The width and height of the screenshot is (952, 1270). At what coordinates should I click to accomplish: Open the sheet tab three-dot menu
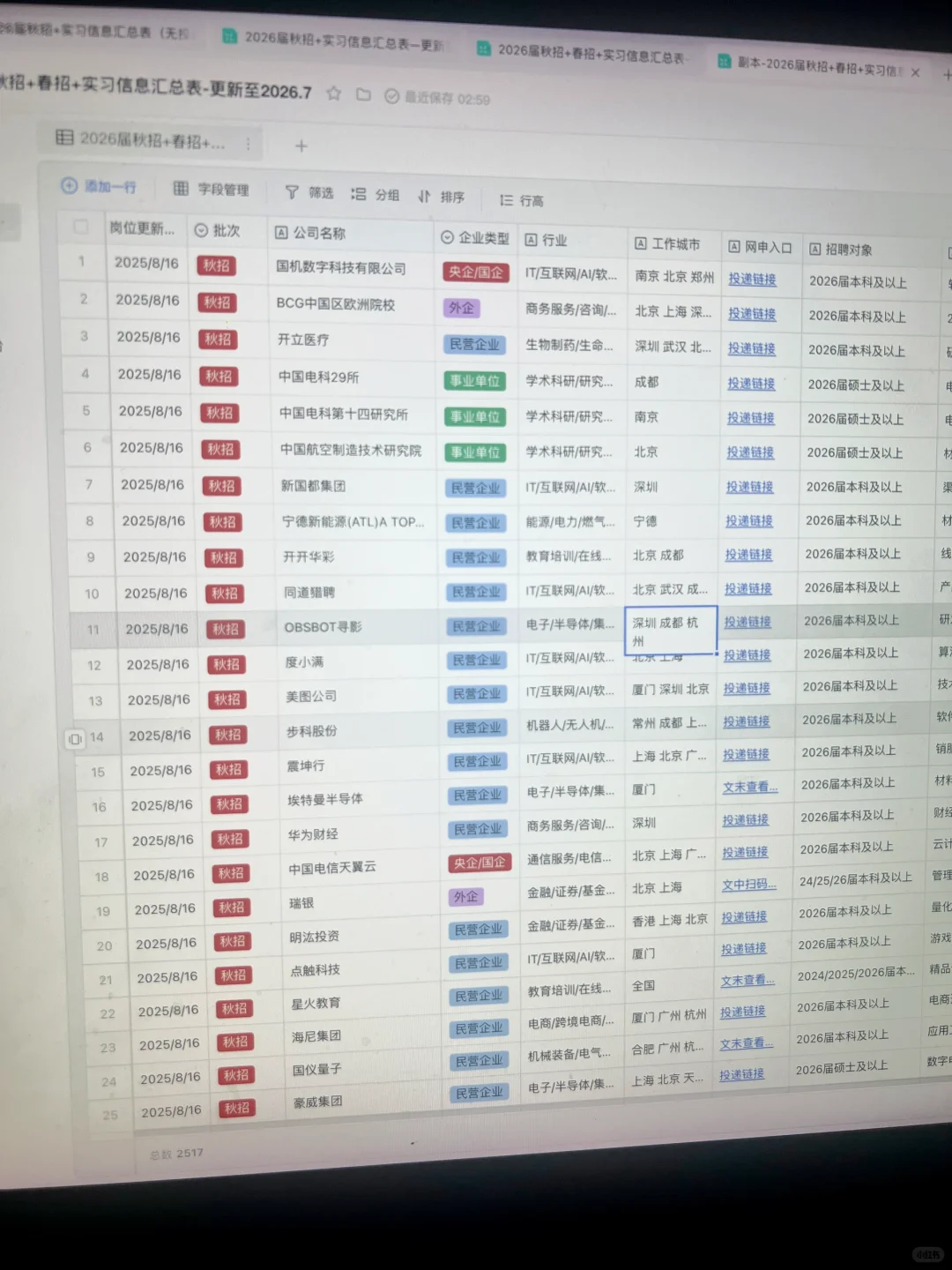pyautogui.click(x=249, y=144)
